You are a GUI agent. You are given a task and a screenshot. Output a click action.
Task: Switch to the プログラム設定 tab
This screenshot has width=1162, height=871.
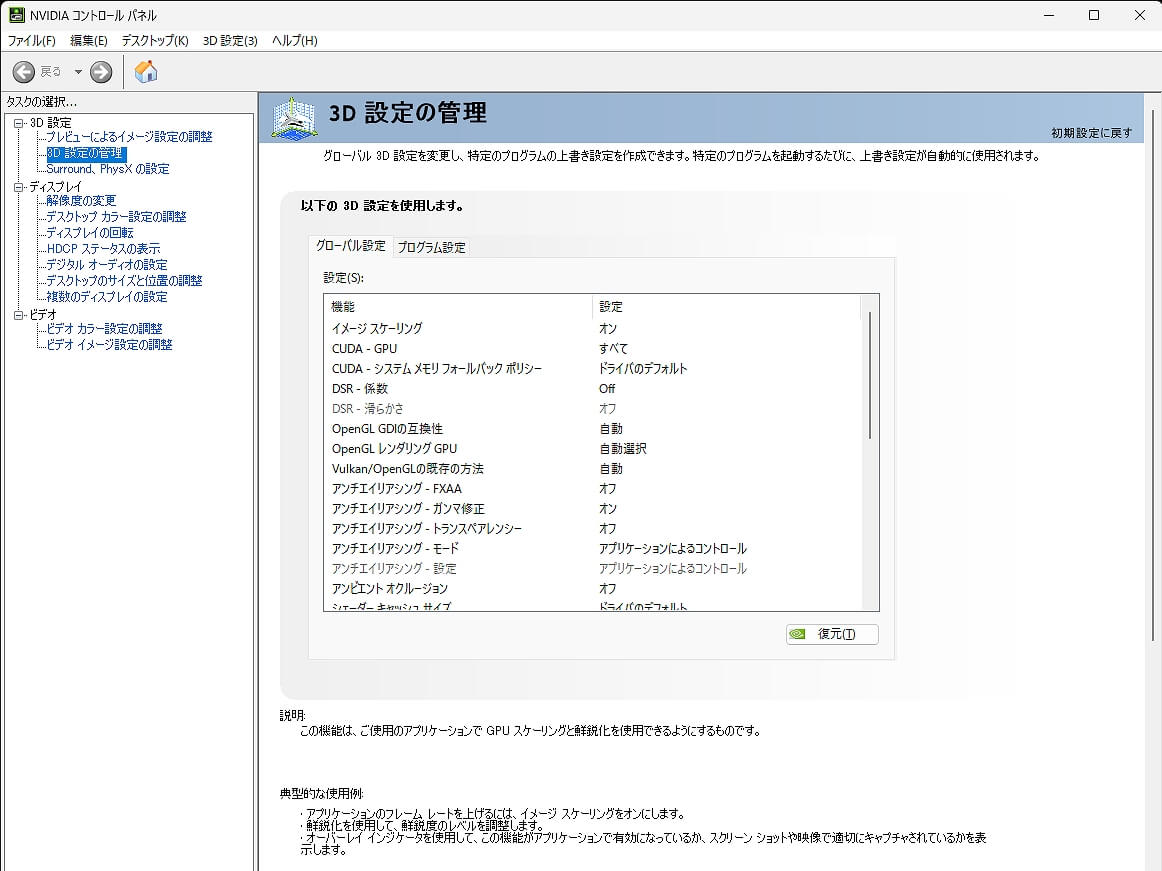point(432,246)
